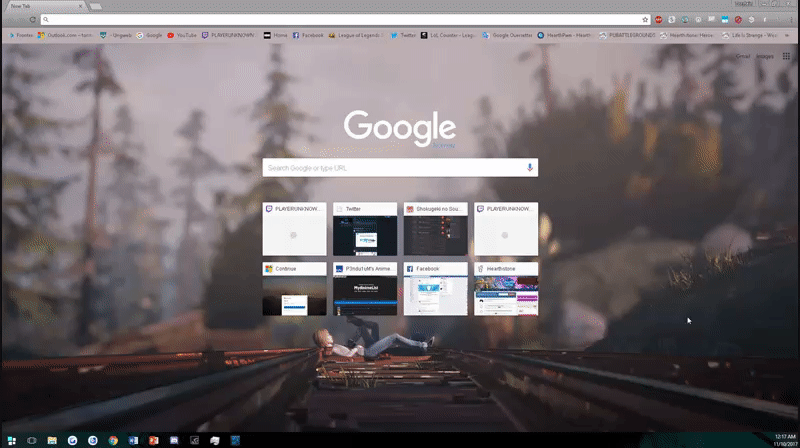Viewport: 800px width, 448px height.
Task: Open the Hearthstone Heroes bookmark
Action: (x=688, y=35)
